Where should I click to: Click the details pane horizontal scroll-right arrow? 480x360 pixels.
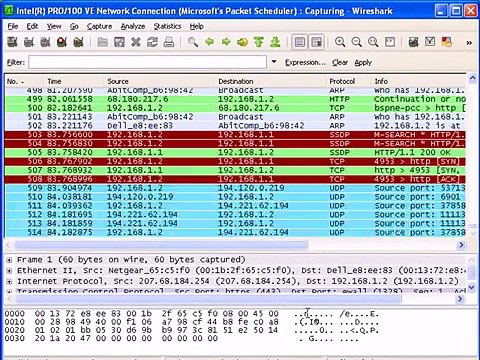point(460,299)
